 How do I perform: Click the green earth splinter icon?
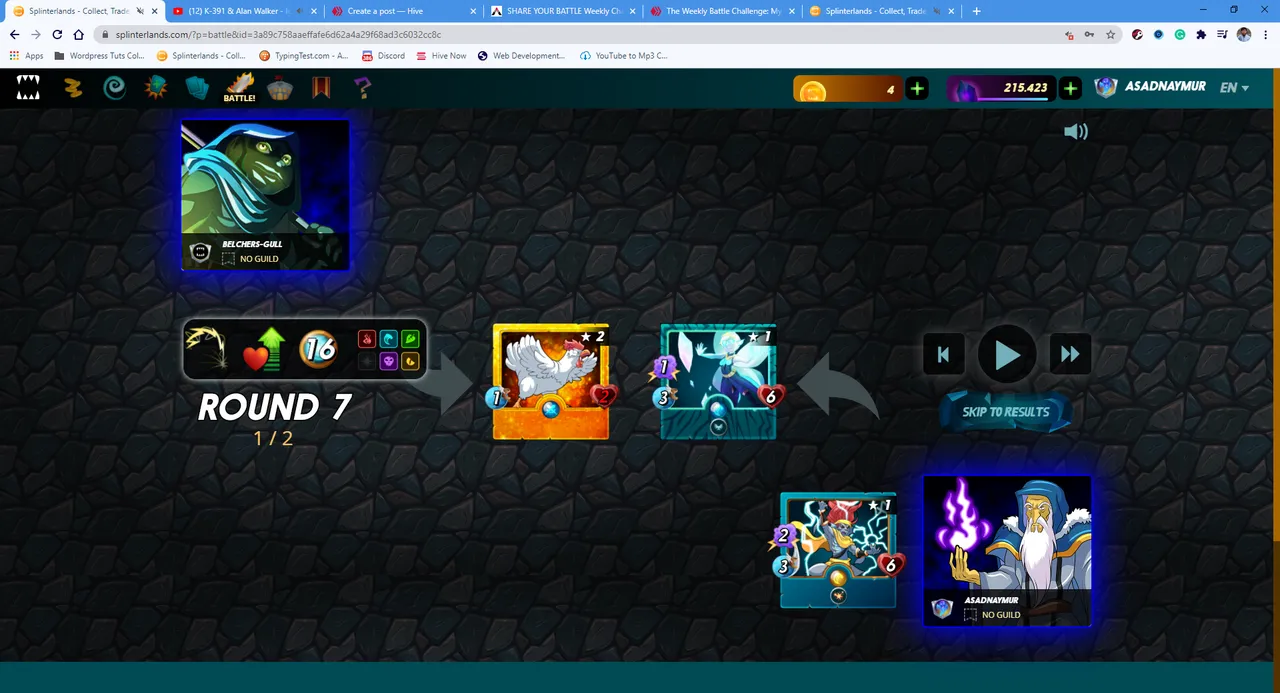point(410,339)
